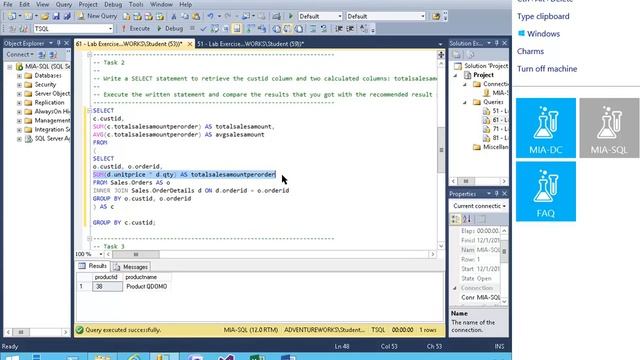Click the productid cell value 38
This screenshot has height=360, width=640.
coord(107,287)
